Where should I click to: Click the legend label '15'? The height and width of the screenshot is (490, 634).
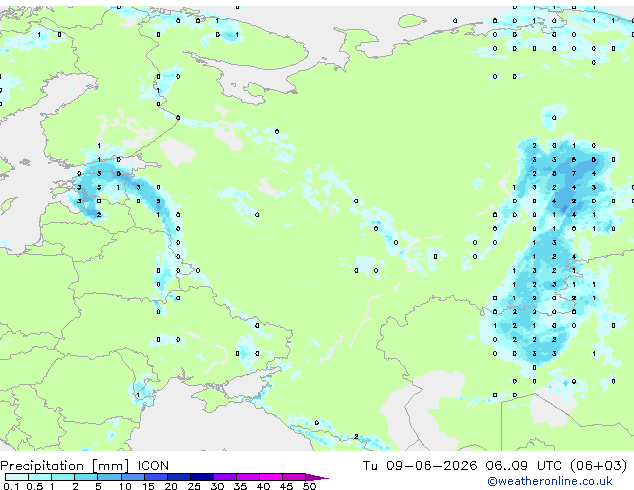click(148, 486)
